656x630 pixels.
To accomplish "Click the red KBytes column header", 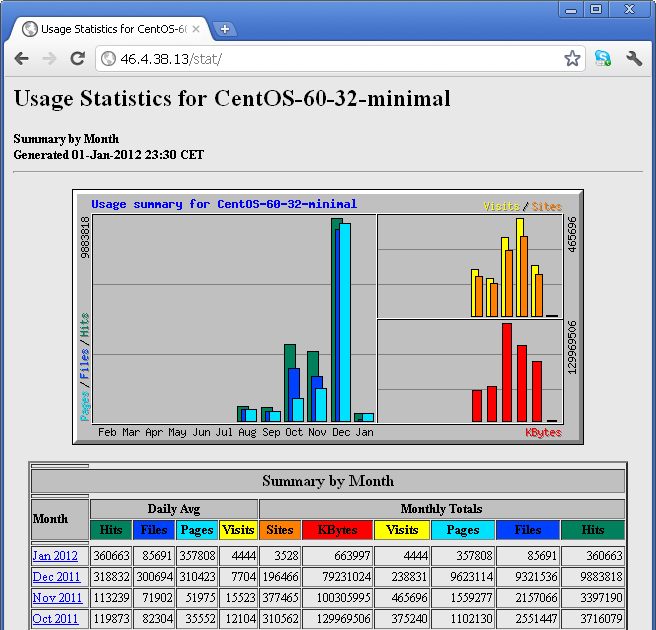I will [x=337, y=530].
